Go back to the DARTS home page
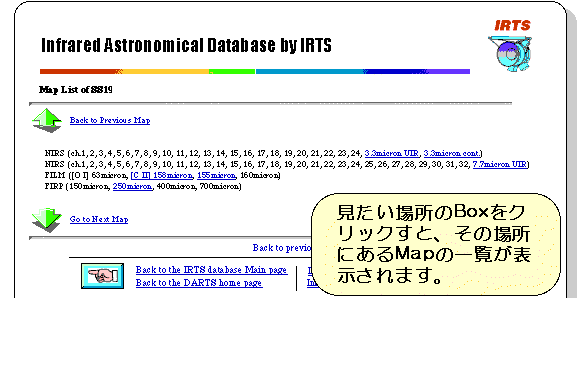 (199, 283)
